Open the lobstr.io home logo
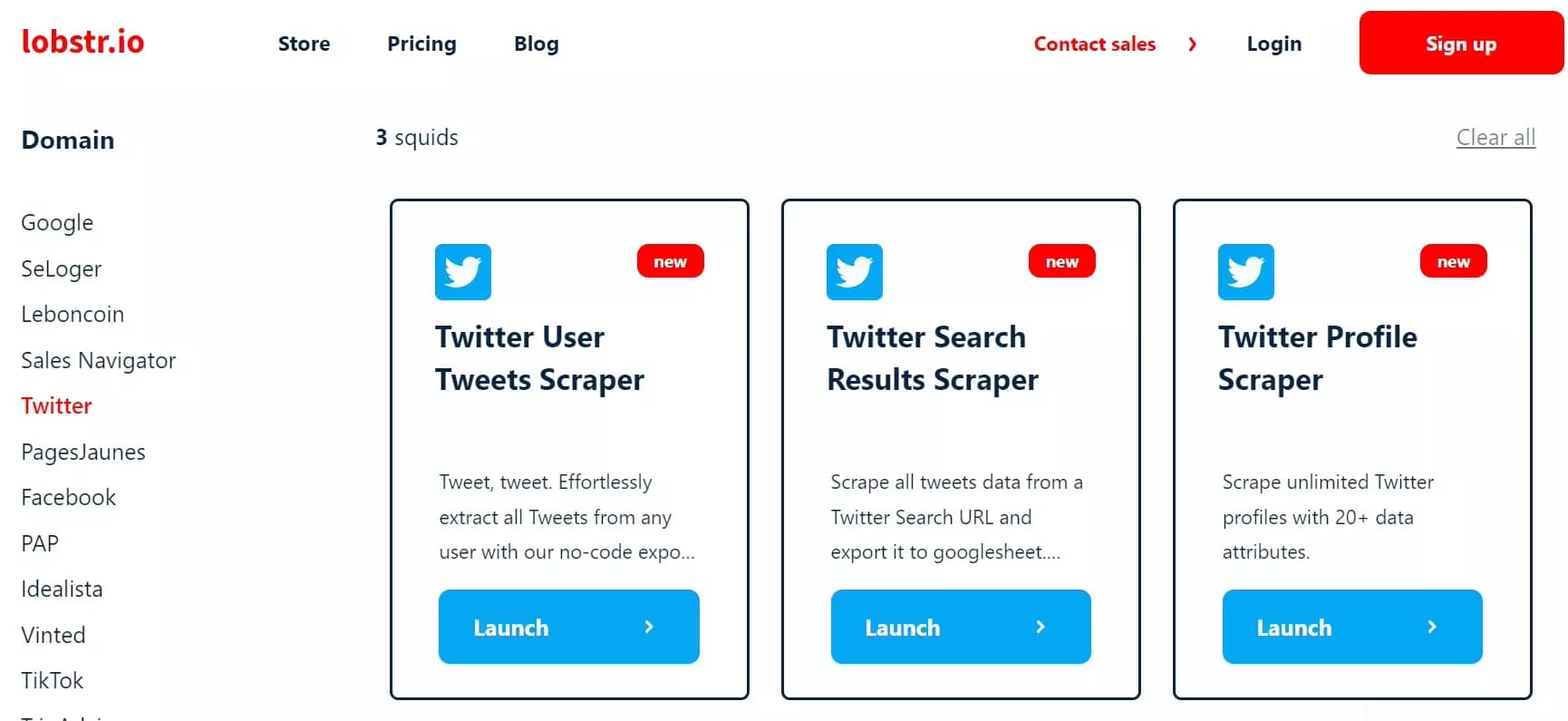1568x721 pixels. tap(82, 42)
